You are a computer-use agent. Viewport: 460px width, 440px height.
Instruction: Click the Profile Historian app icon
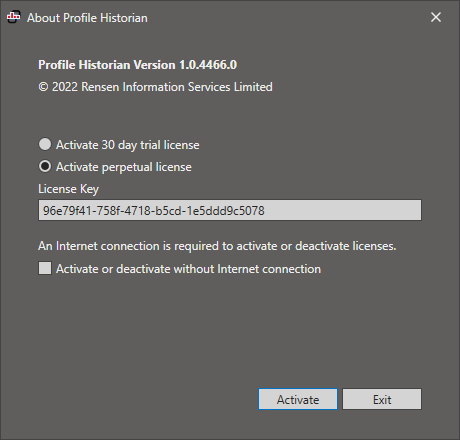pyautogui.click(x=14, y=17)
